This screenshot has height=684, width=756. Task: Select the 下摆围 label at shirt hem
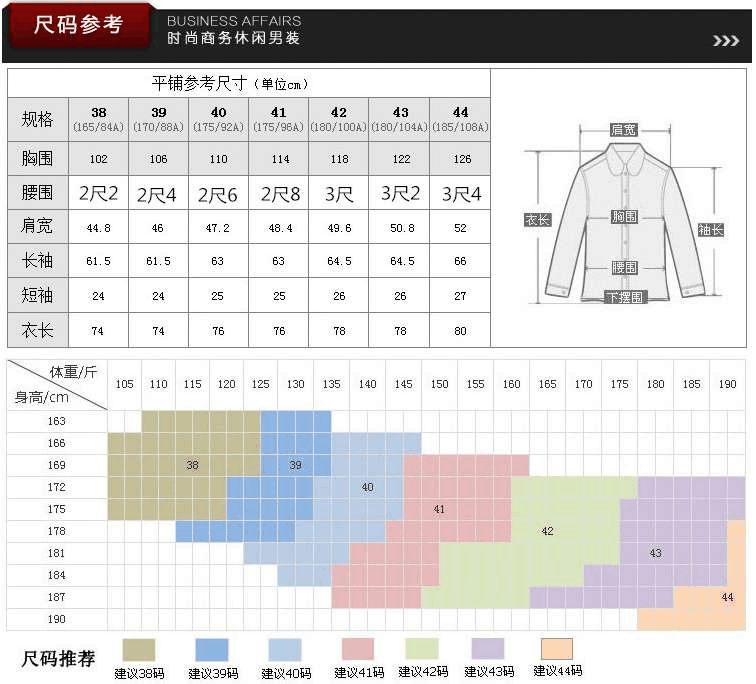coord(625,297)
